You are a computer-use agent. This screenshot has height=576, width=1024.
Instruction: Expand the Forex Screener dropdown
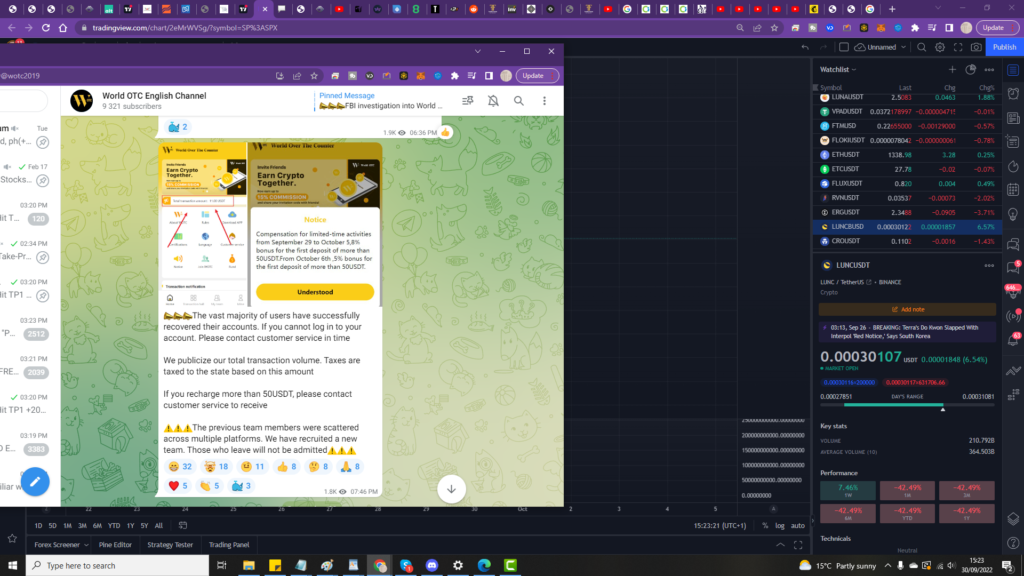[86, 545]
